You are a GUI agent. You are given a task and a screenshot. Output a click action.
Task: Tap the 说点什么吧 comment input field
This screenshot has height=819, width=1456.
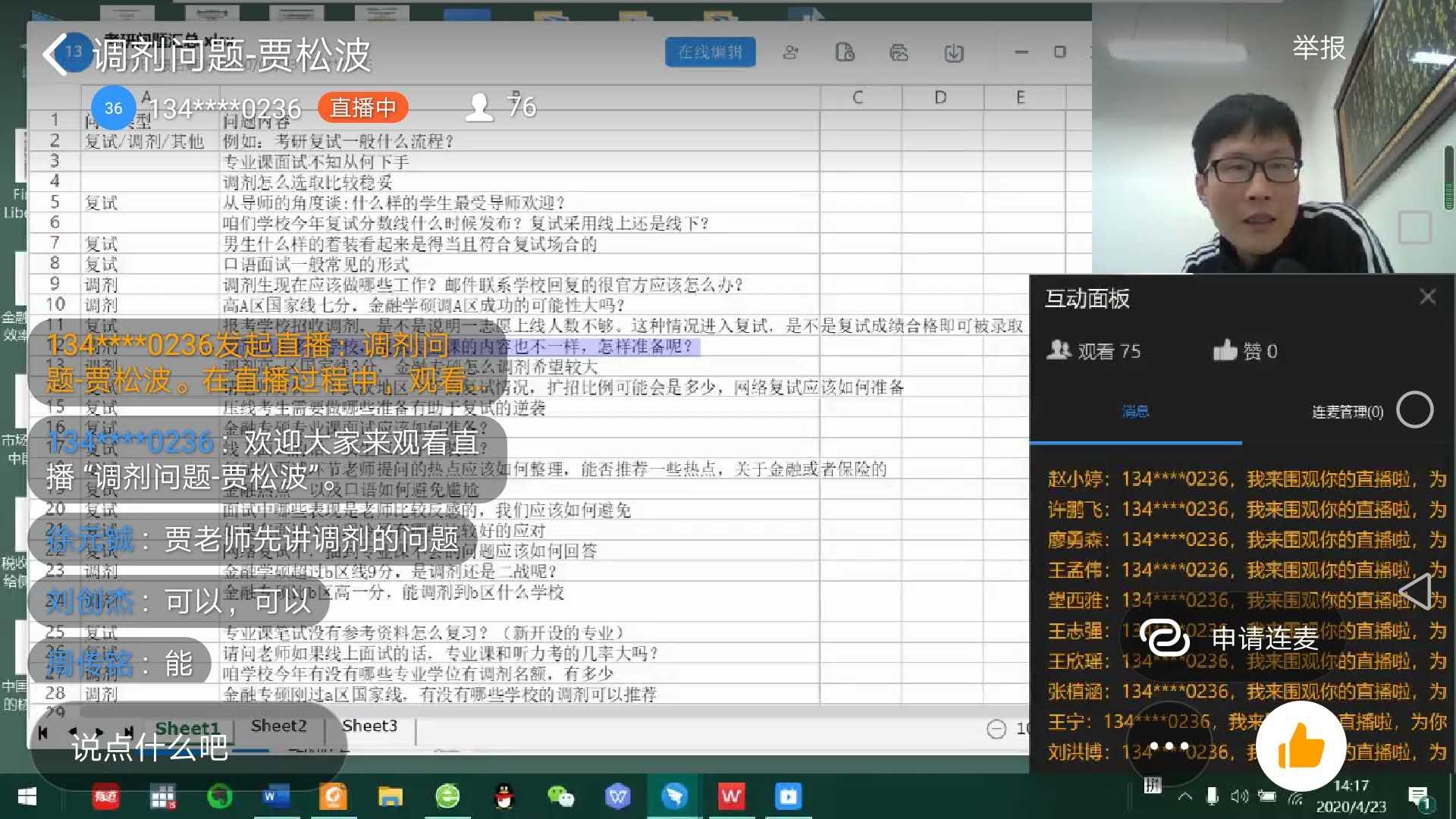coord(150,748)
